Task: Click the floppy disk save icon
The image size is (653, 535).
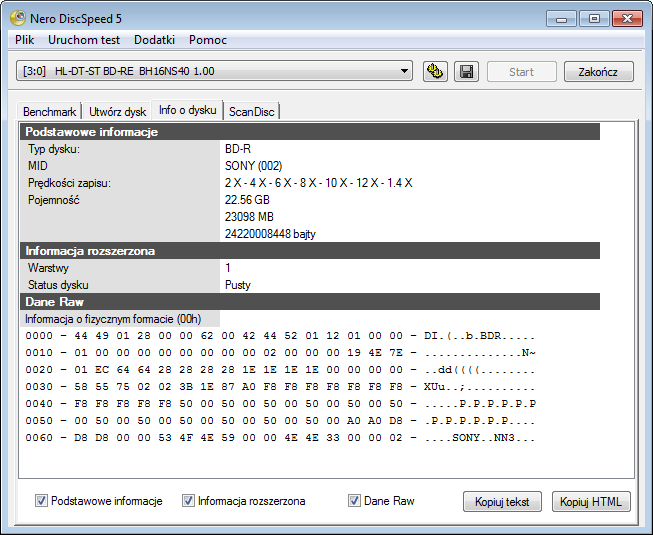Action: coord(466,72)
